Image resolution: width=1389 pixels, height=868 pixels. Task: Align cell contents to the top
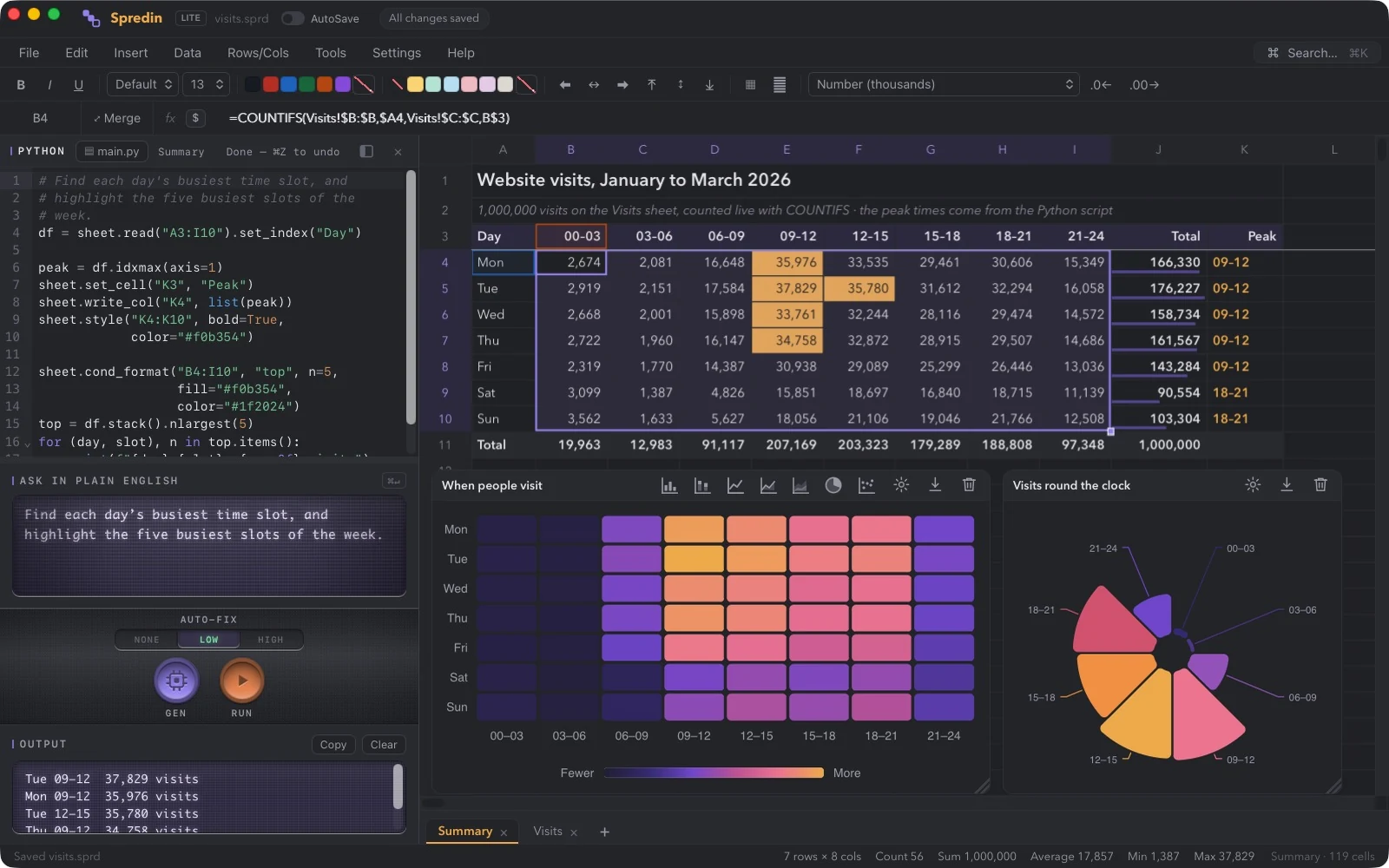(651, 84)
